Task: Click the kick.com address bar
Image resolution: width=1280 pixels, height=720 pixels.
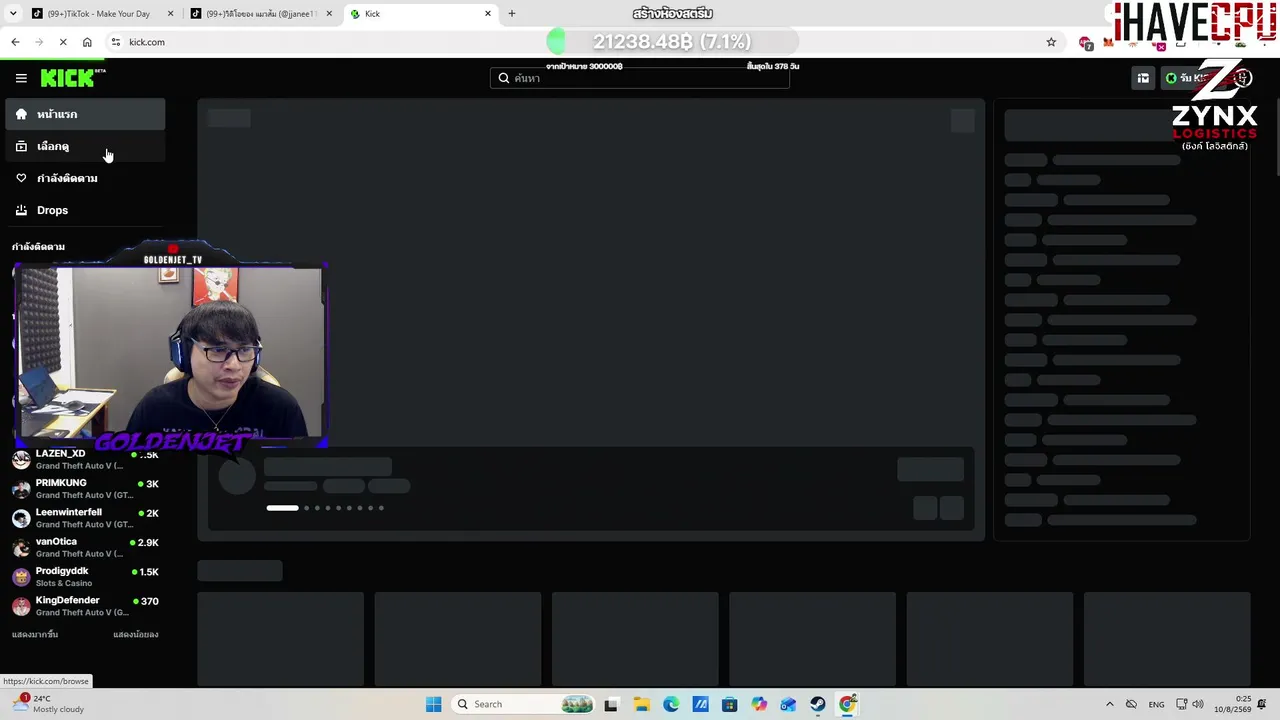Action: (x=585, y=42)
